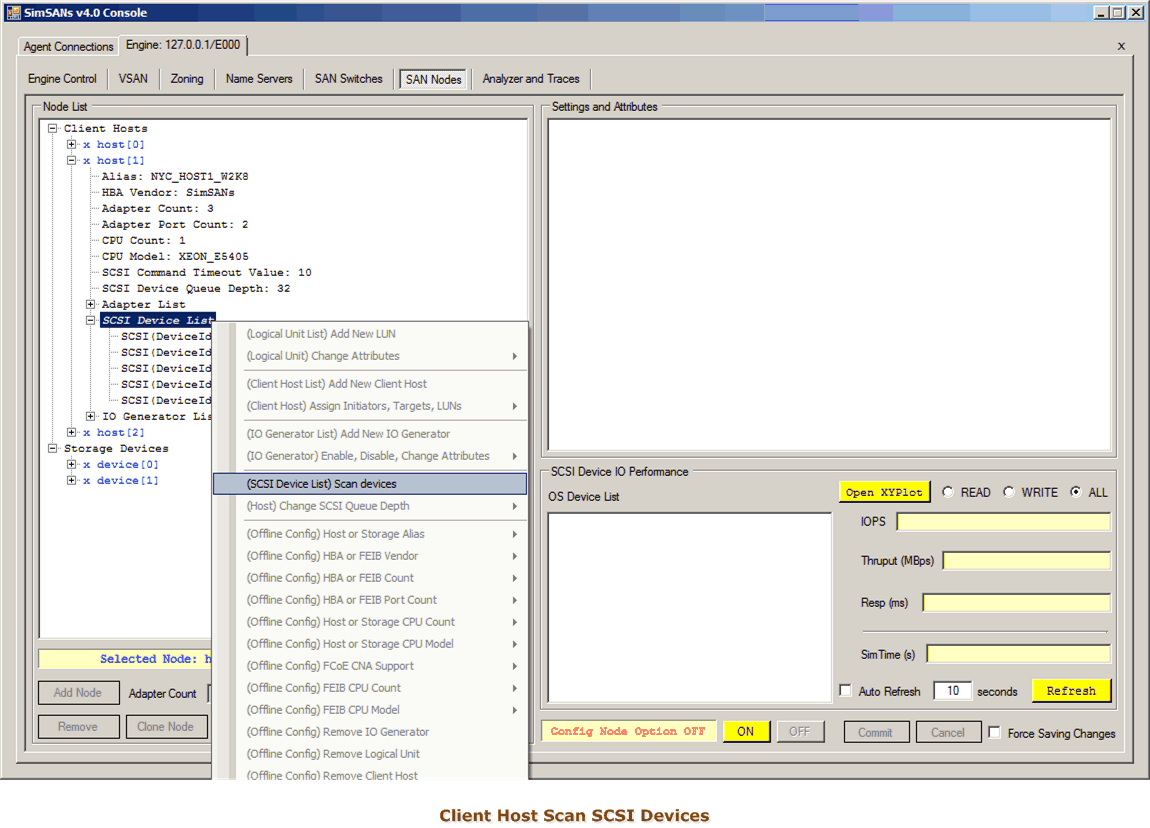Select the WRITE radio button
This screenshot has width=1150, height=828.
pyautogui.click(x=1009, y=492)
